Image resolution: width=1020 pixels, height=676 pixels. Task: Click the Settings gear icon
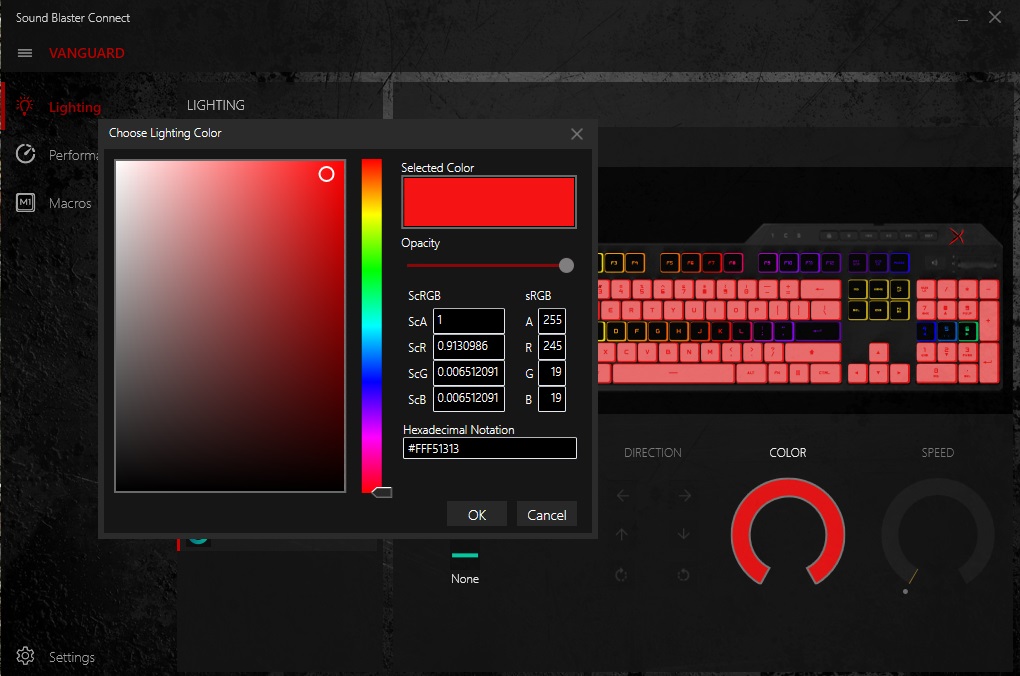[25, 656]
